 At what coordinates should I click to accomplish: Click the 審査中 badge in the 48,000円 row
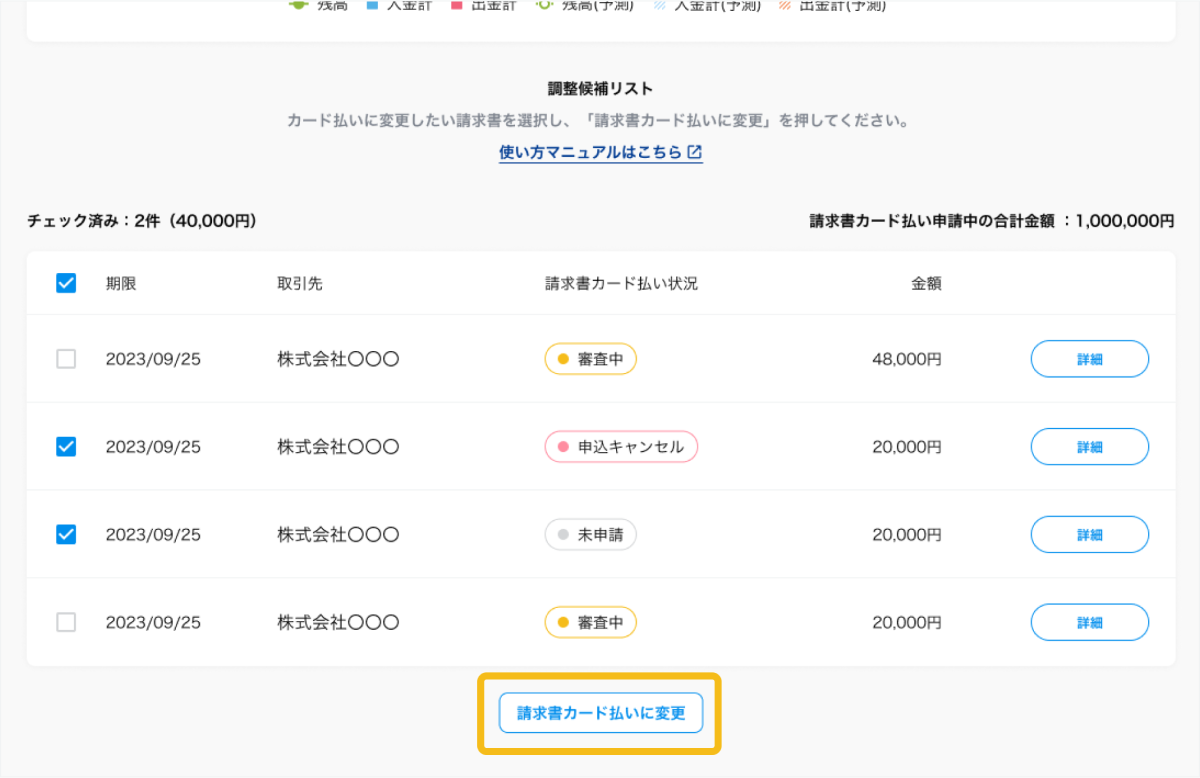click(x=590, y=359)
